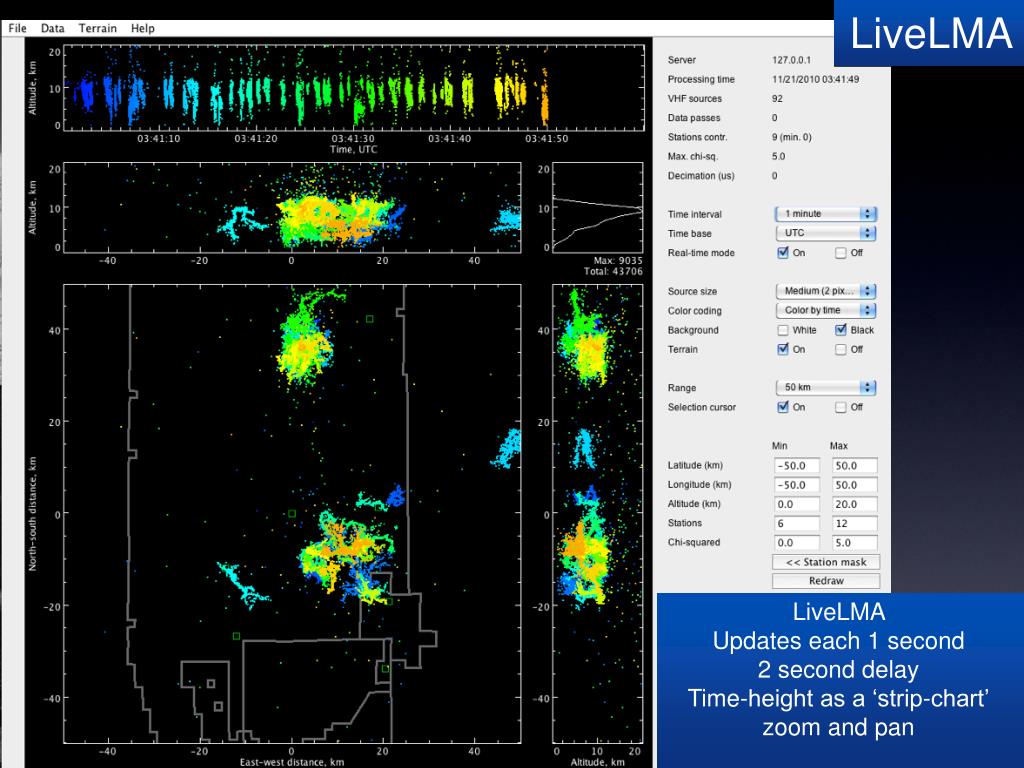Click the Max. chi-sq. value 5.0
Screen dimensions: 1024x768
pyautogui.click(x=778, y=157)
